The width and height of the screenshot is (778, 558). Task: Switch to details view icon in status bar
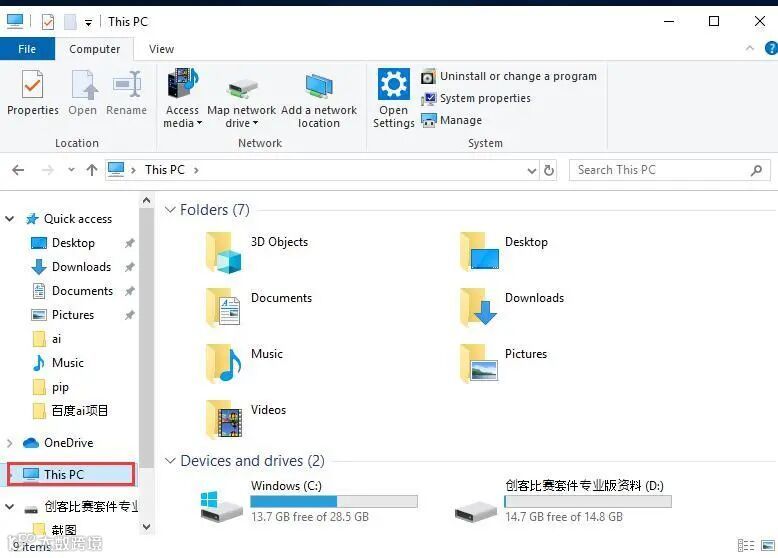pos(746,545)
